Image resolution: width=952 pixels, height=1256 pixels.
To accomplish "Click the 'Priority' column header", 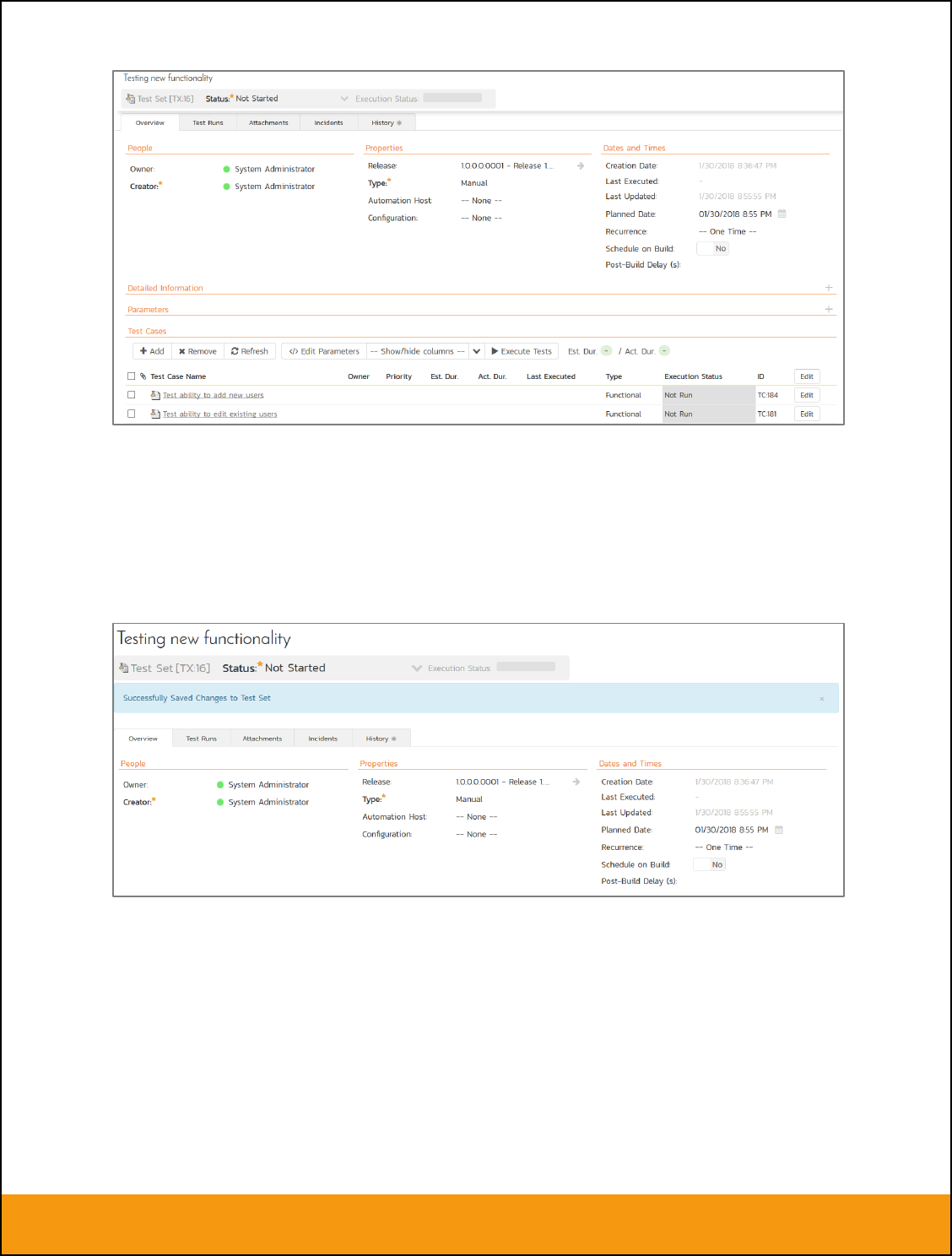I will pos(398,376).
